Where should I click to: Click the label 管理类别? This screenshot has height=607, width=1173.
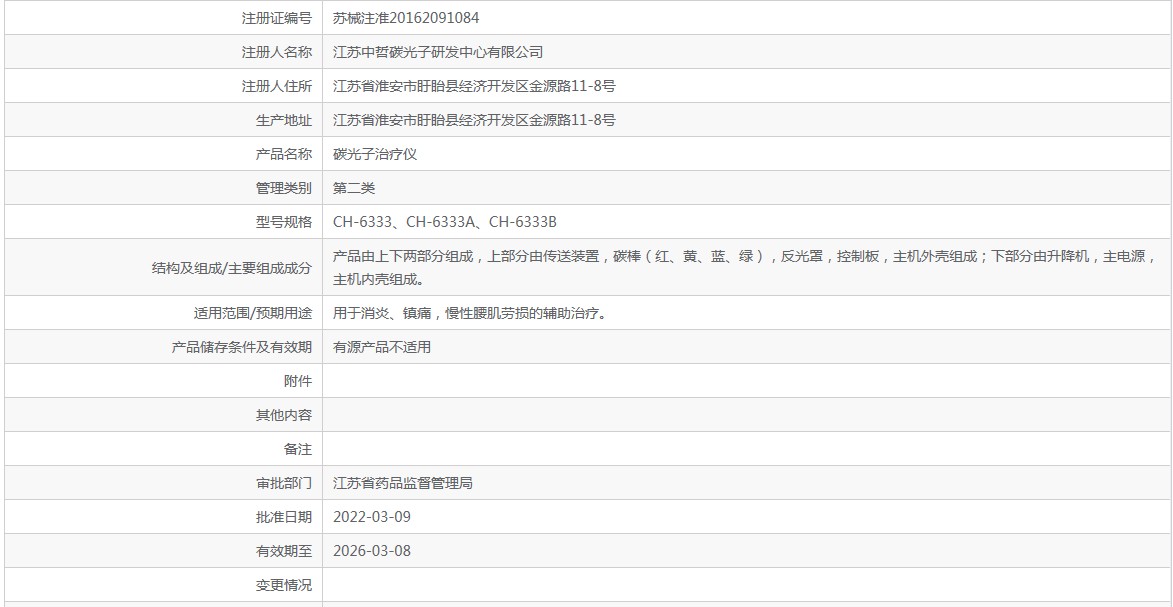(284, 189)
